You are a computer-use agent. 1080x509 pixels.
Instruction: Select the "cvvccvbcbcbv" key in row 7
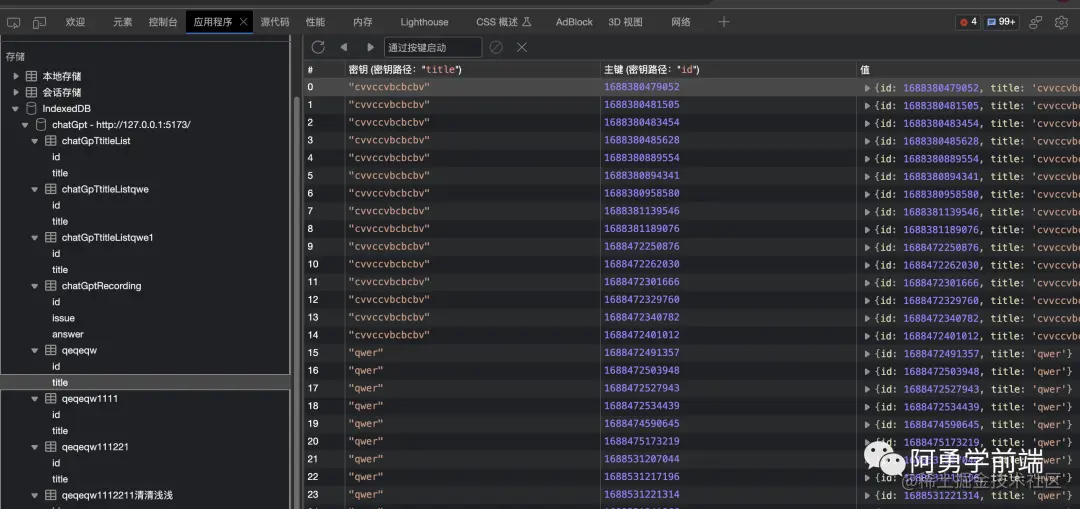click(389, 211)
